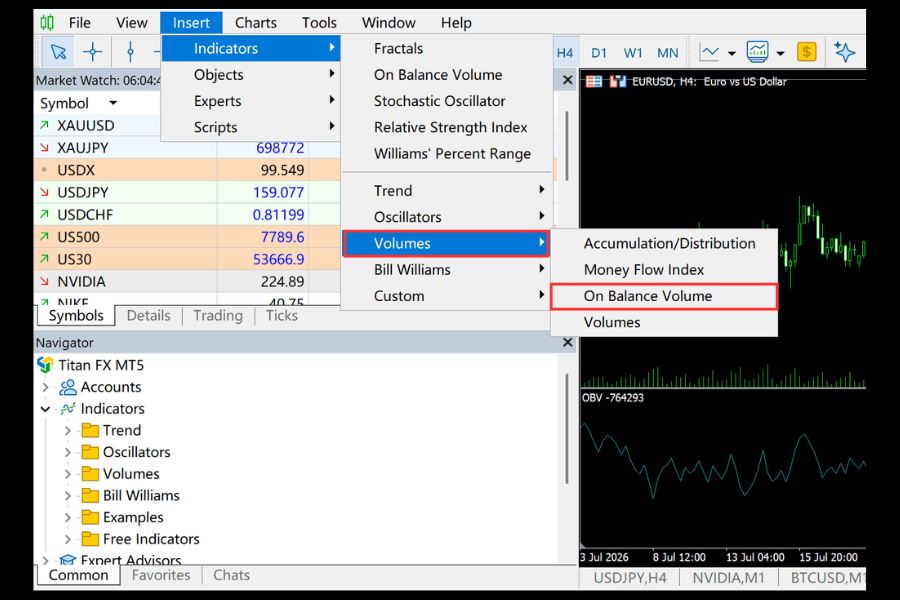
Task: Click the Market Watch scrollbar
Action: [567, 146]
